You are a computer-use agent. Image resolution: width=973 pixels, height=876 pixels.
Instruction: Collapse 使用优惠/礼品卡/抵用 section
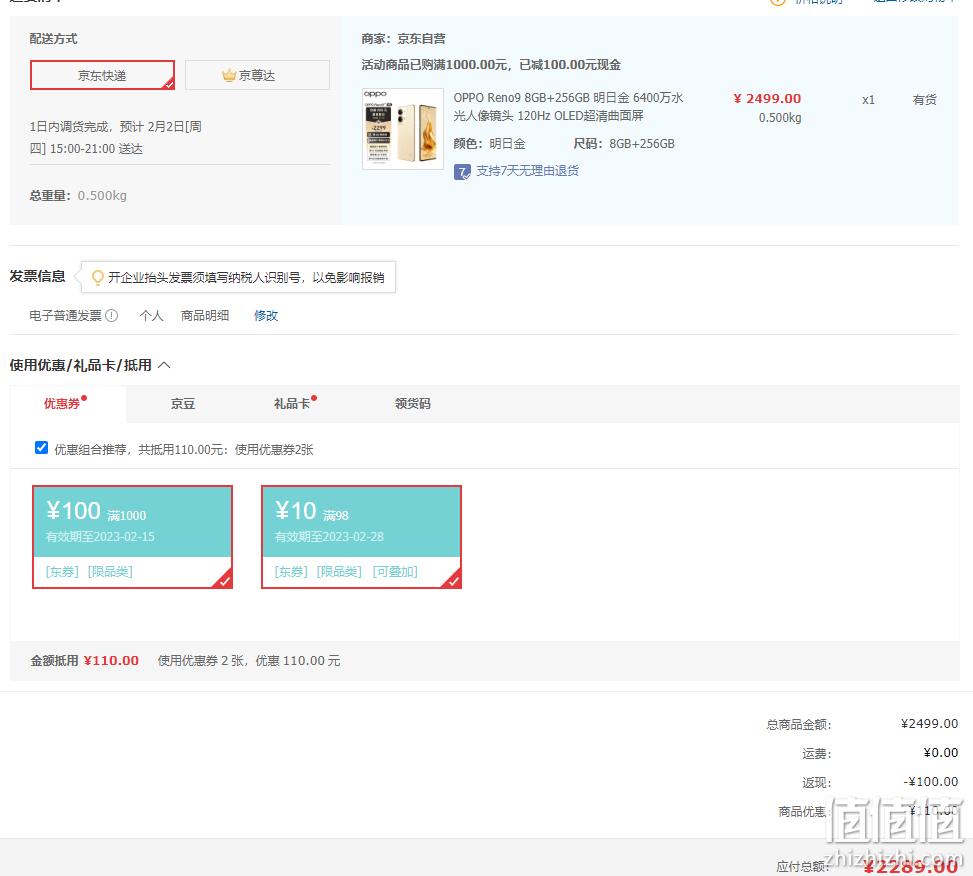(x=164, y=365)
